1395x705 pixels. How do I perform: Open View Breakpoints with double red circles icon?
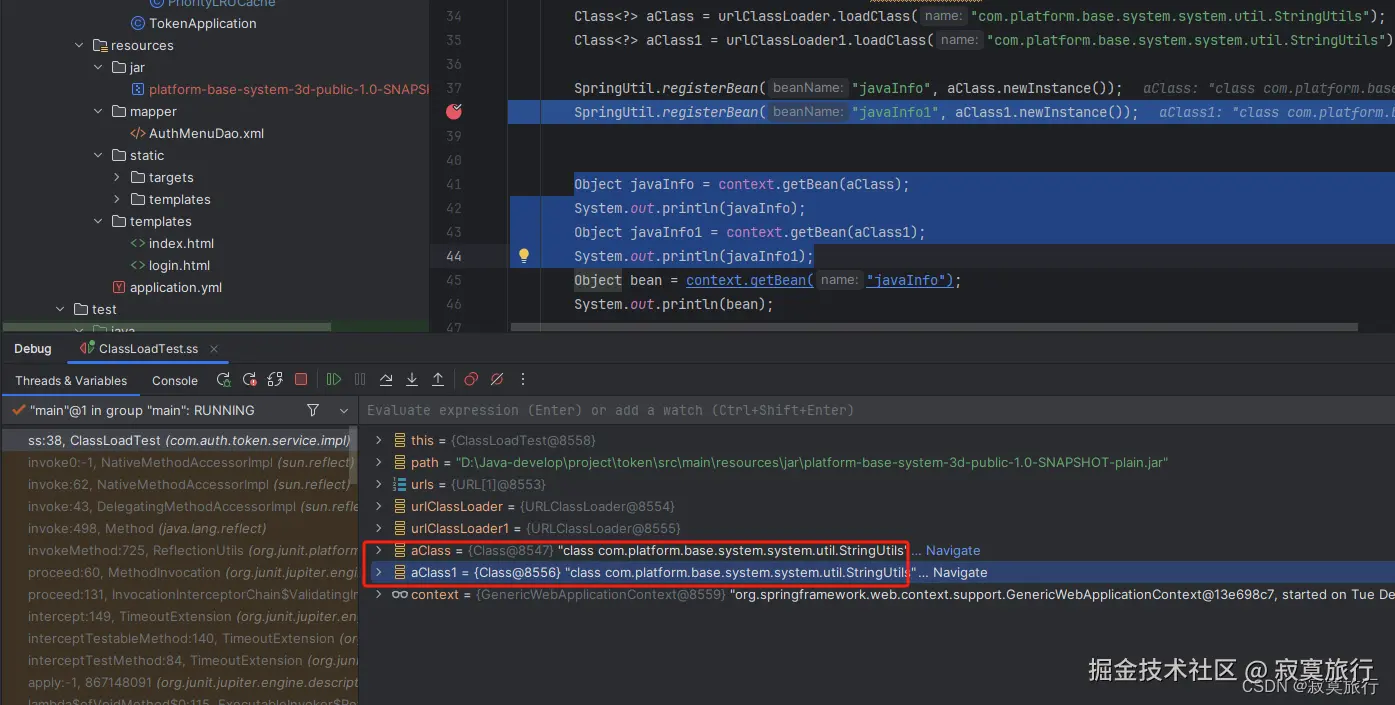(x=471, y=380)
